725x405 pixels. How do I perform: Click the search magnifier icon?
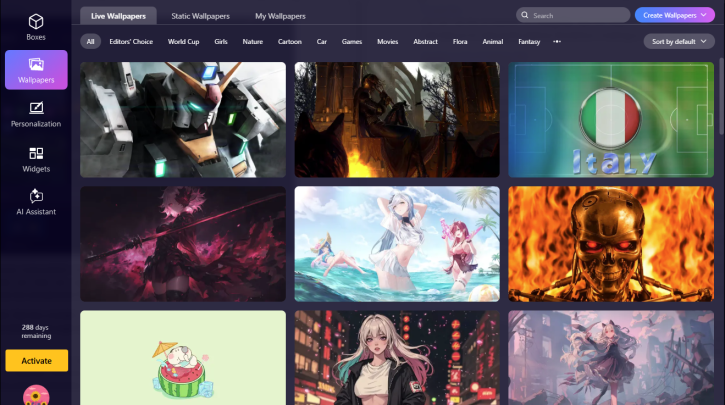[525, 15]
